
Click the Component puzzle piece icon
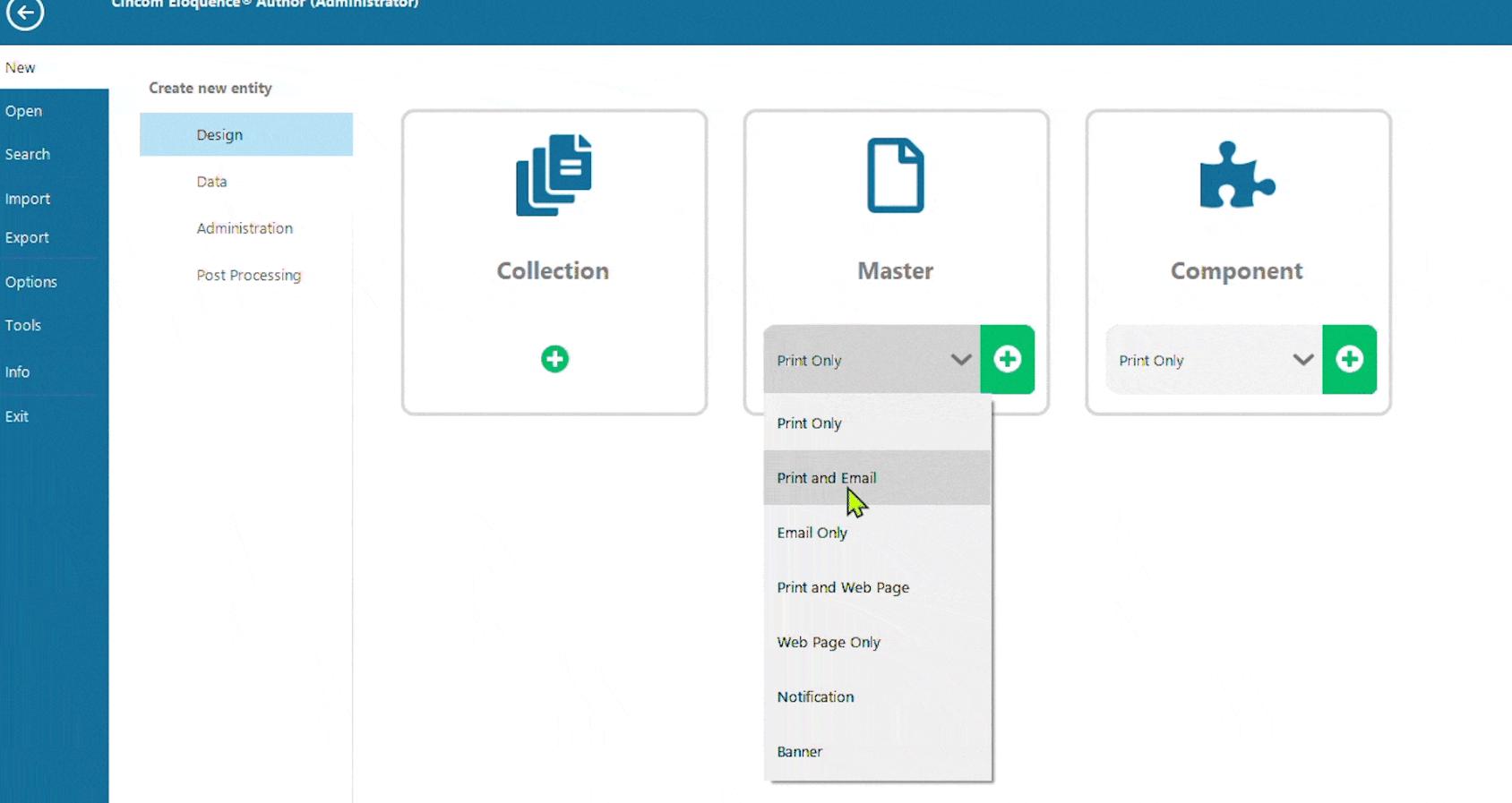pyautogui.click(x=1236, y=175)
